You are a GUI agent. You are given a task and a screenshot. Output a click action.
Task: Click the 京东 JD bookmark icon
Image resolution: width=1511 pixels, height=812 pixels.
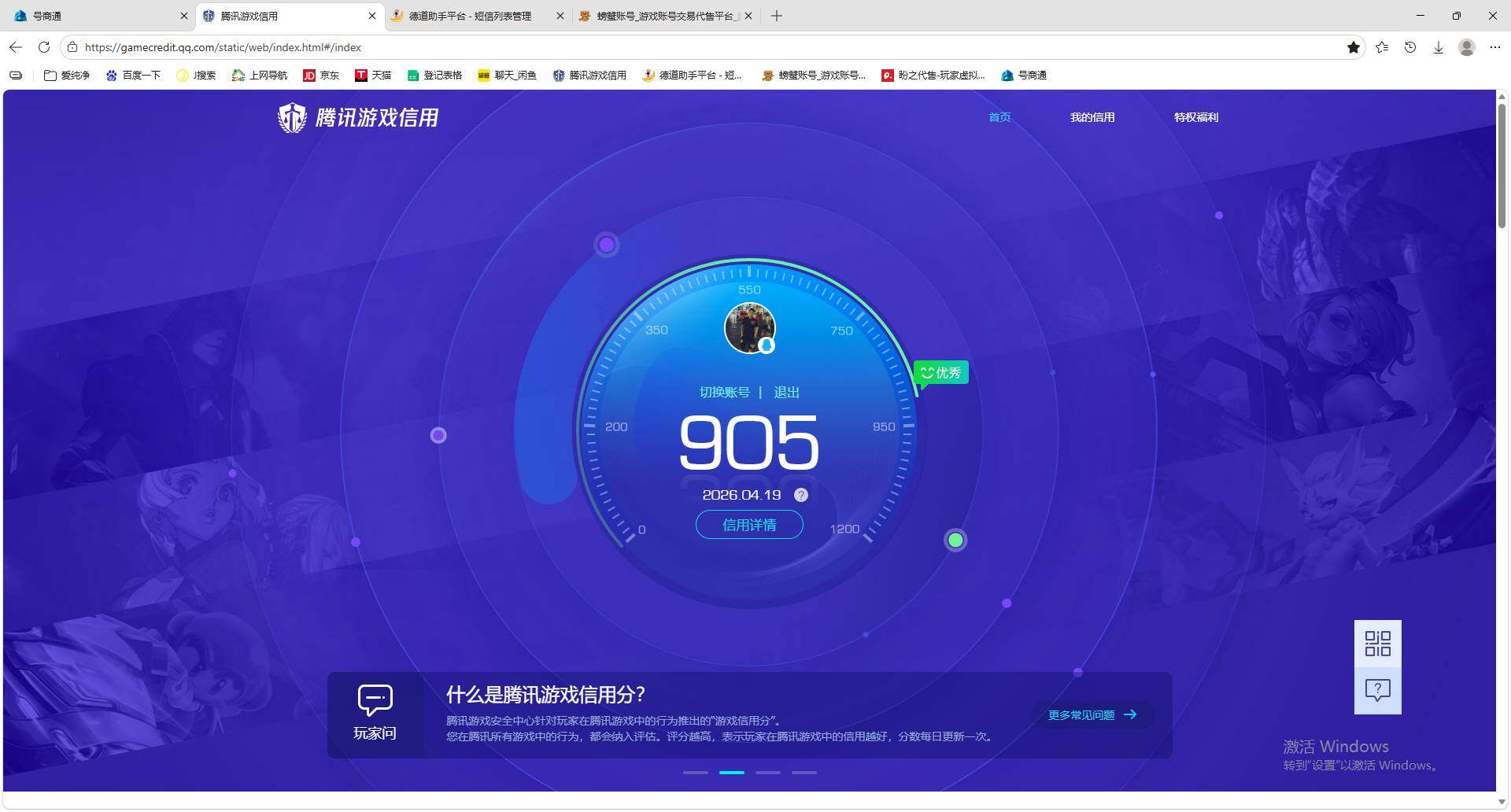309,75
